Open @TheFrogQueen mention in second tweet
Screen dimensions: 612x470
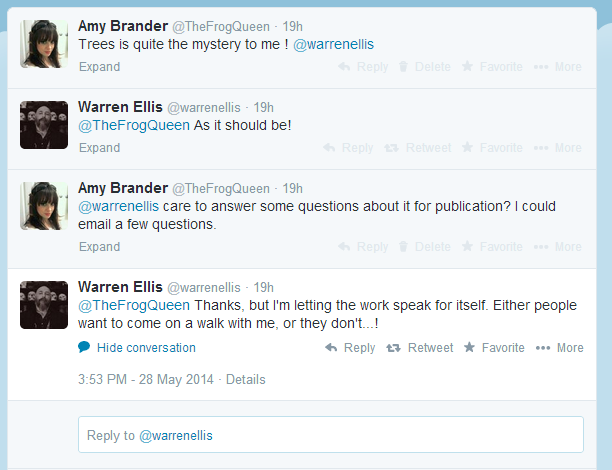pyautogui.click(x=134, y=125)
